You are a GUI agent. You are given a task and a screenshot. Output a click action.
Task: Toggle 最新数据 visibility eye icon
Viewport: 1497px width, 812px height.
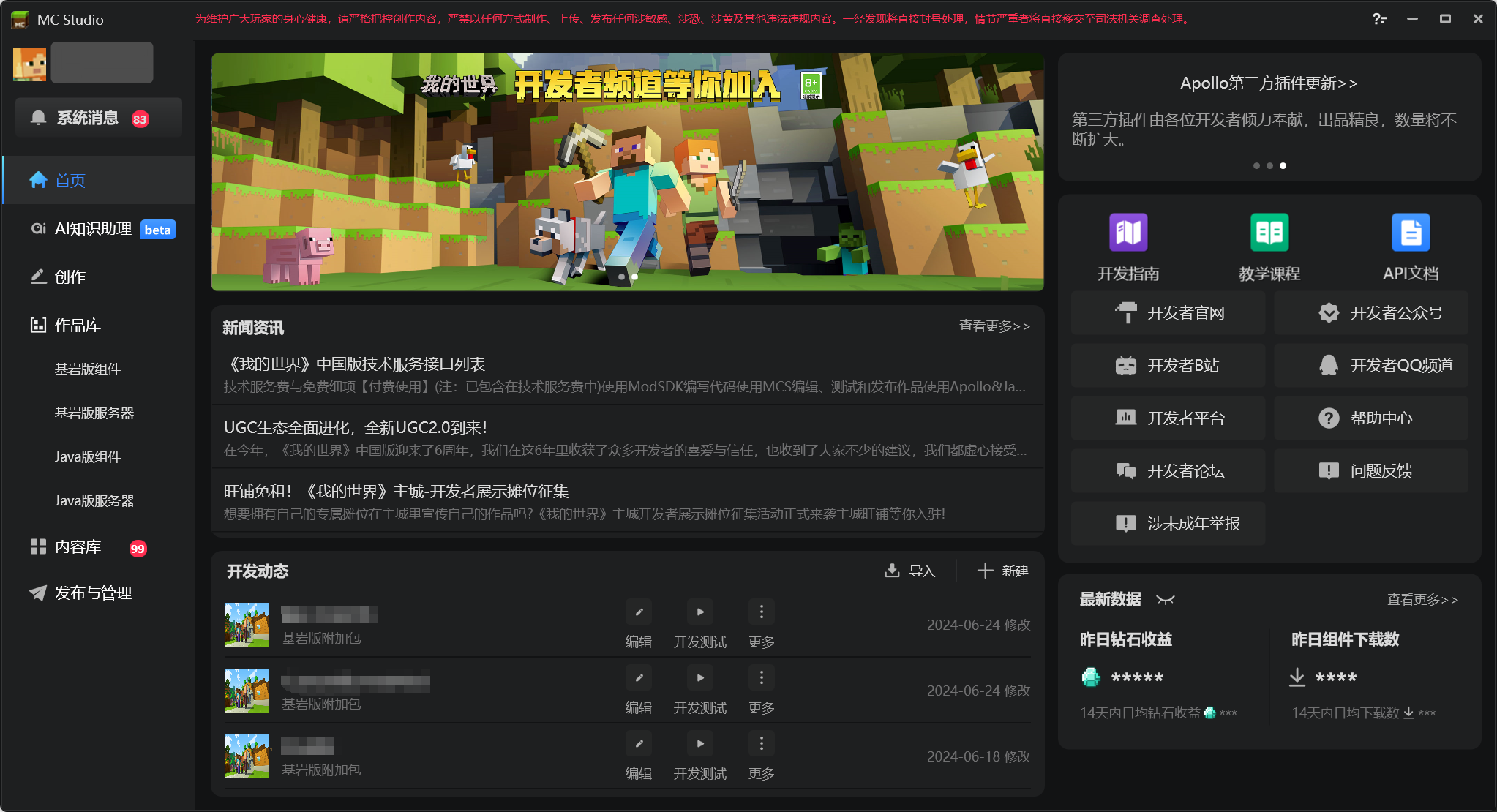pos(1166,600)
